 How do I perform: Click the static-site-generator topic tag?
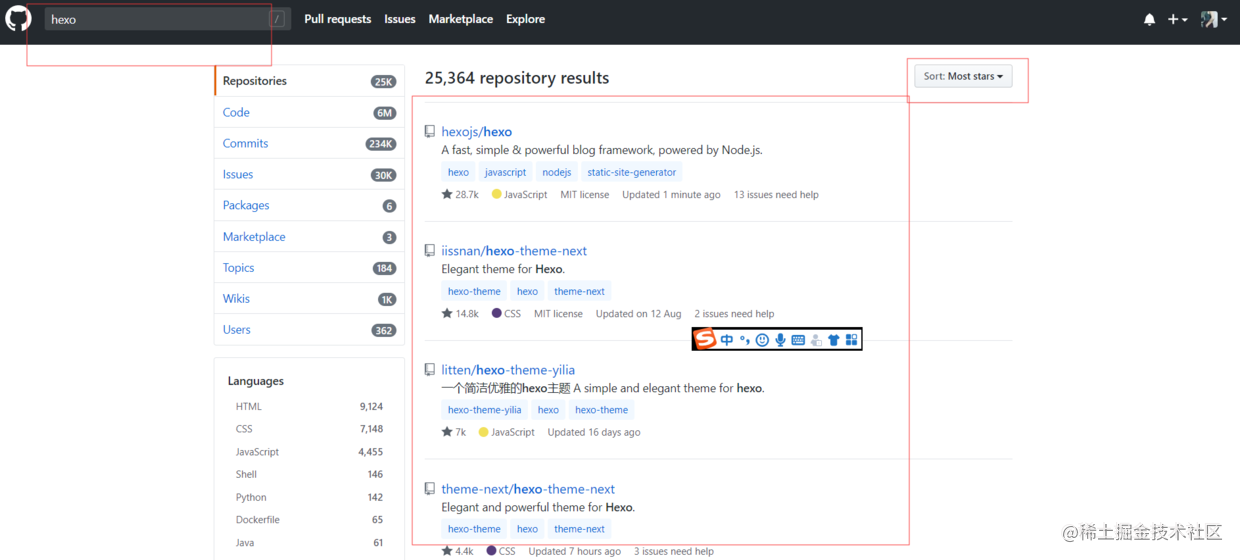(632, 172)
